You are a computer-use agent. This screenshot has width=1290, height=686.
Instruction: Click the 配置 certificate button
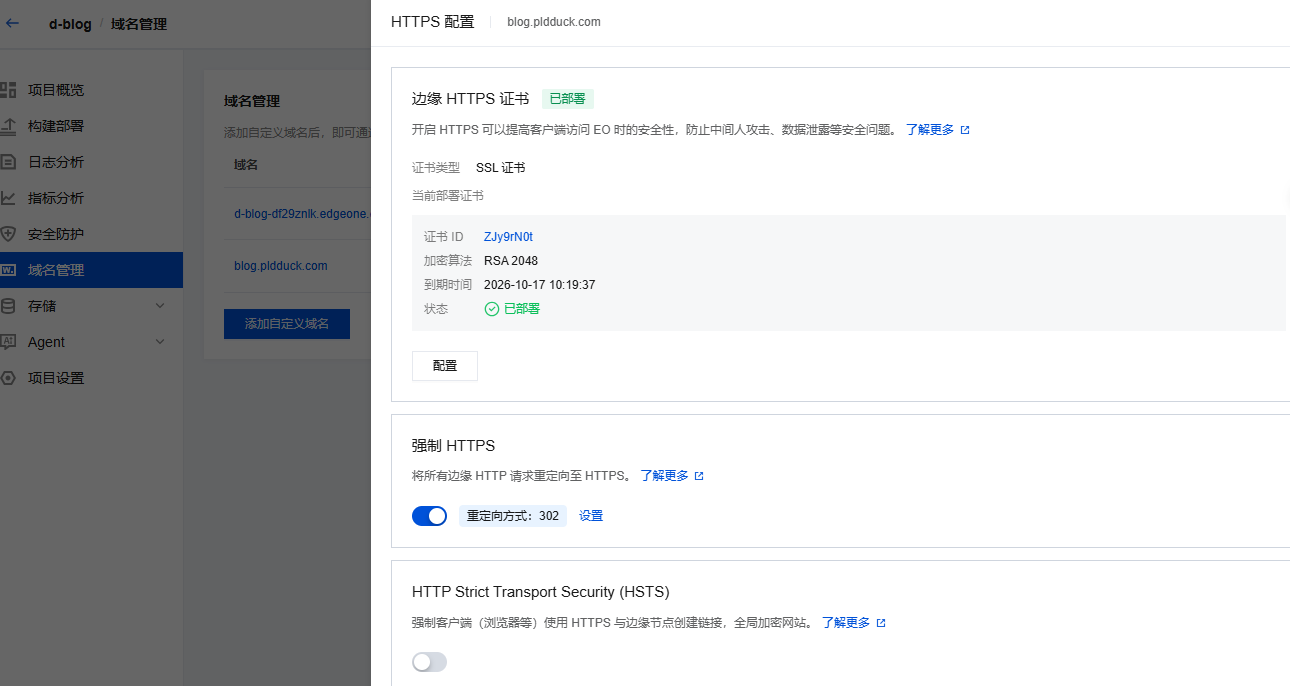445,366
